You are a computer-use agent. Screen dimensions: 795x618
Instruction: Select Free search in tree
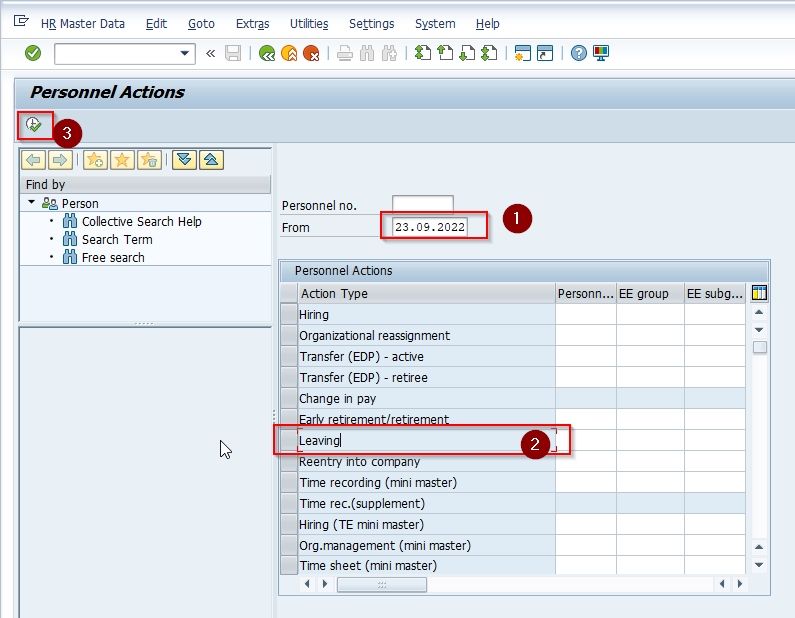tap(113, 258)
